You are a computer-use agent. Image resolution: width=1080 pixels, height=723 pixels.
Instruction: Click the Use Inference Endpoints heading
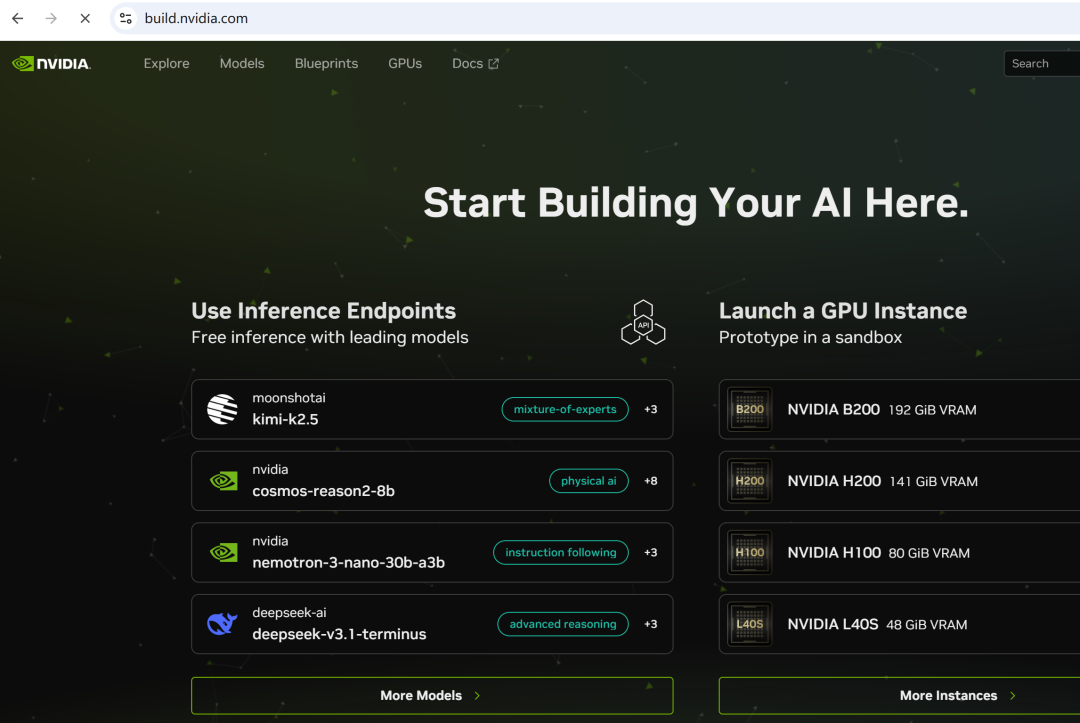[324, 311]
